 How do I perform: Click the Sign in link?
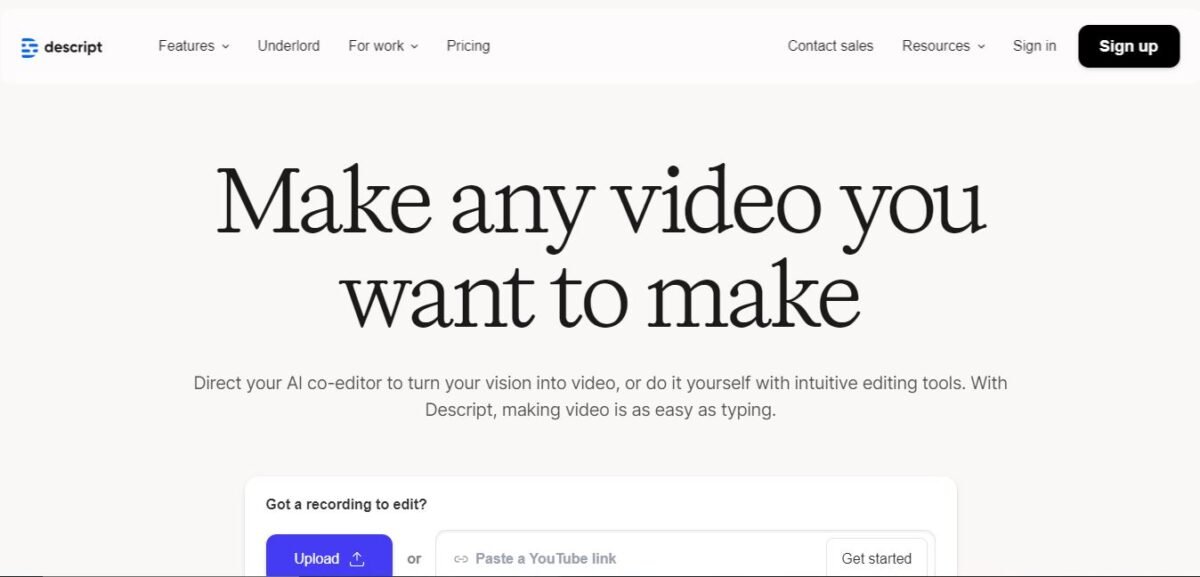pyautogui.click(x=1034, y=46)
